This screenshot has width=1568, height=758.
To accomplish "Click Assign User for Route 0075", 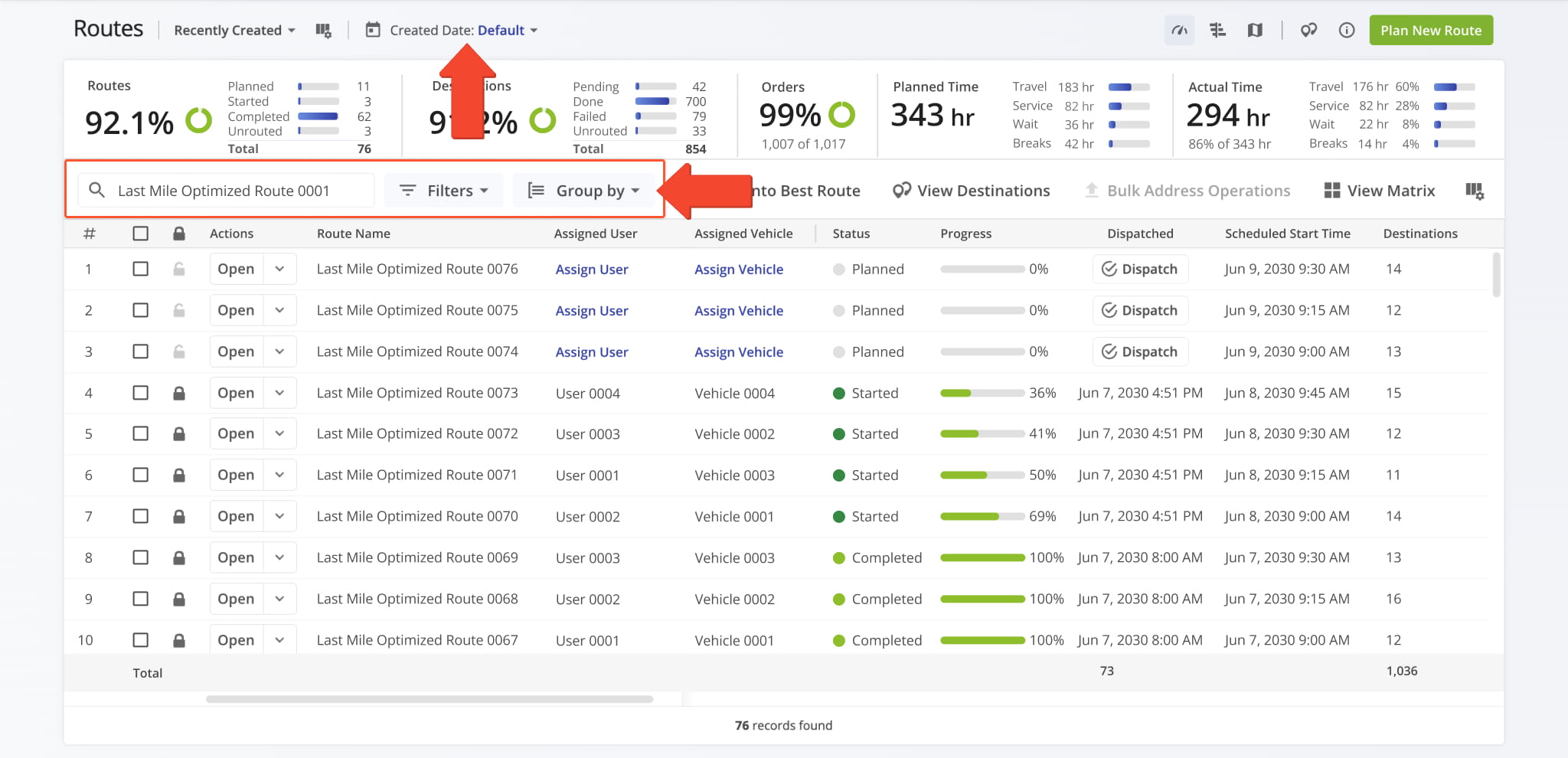I will click(x=592, y=311).
